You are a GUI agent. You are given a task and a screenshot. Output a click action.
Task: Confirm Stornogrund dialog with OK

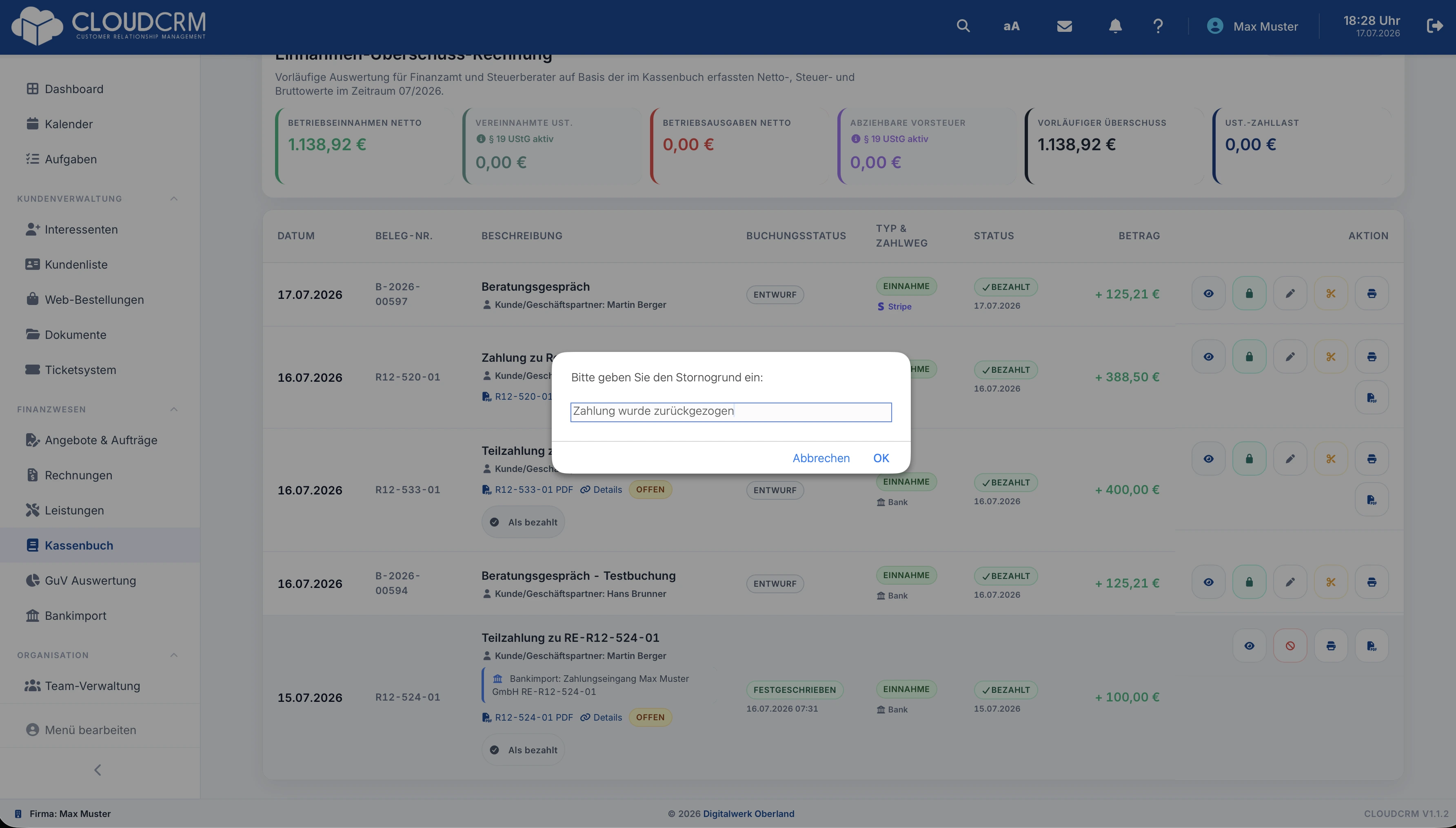[x=881, y=459]
